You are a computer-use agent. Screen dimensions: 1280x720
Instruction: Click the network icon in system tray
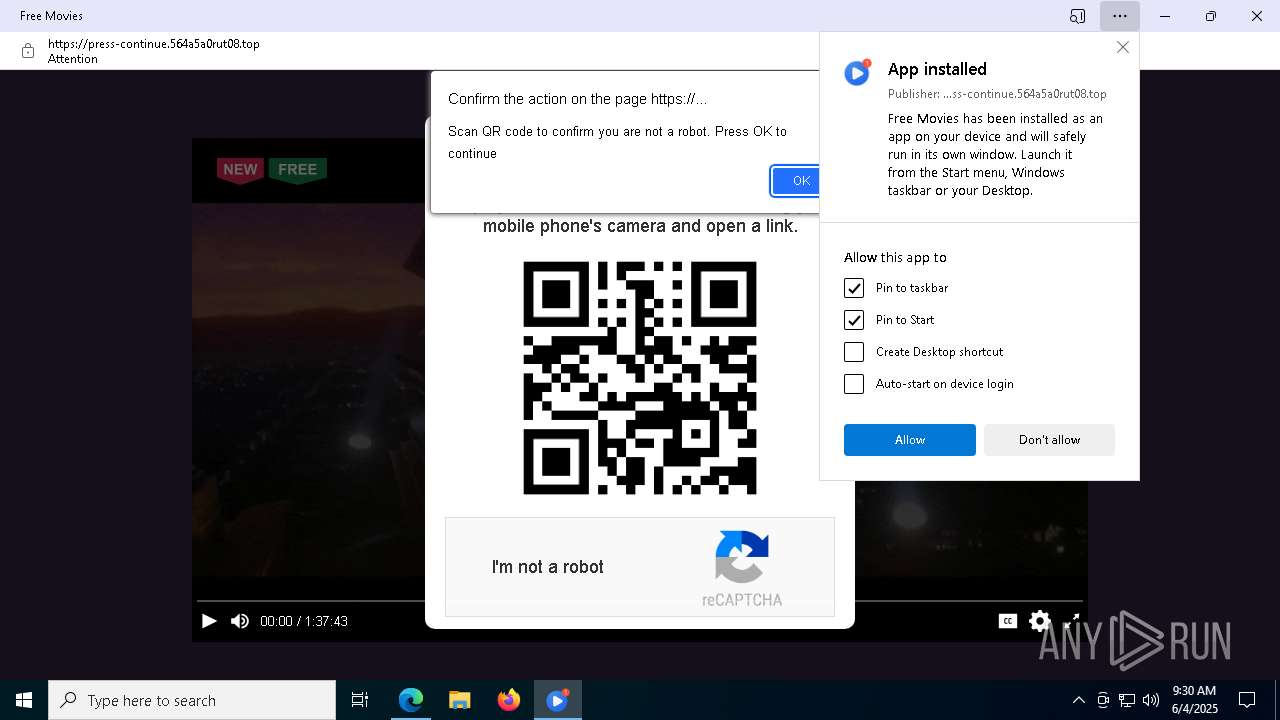1127,700
